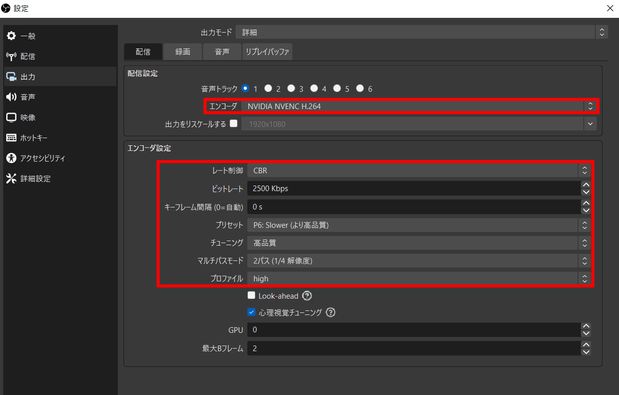Click the 一般 gear icon in sidebar

point(11,36)
